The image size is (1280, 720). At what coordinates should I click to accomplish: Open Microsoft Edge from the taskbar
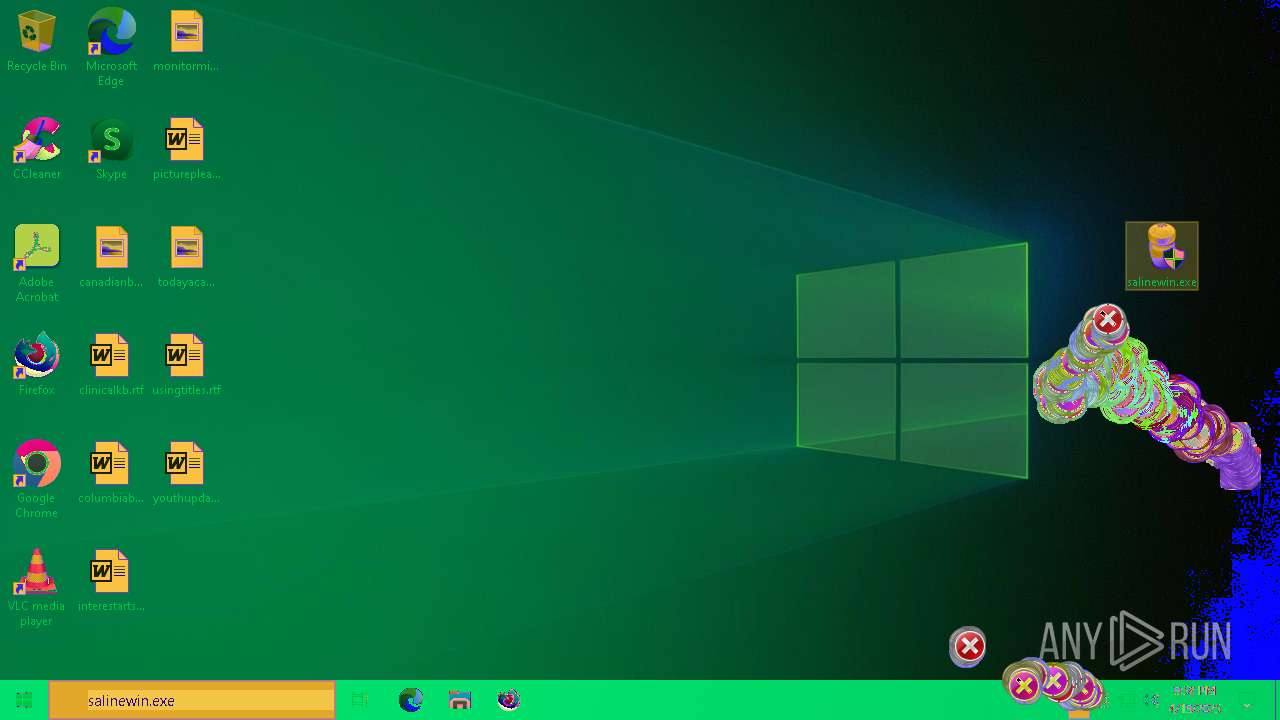[x=411, y=700]
